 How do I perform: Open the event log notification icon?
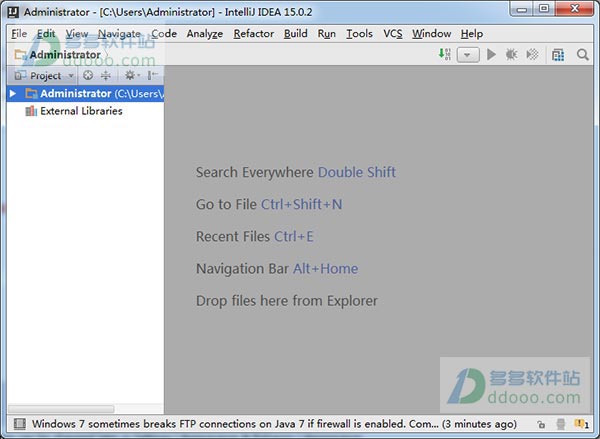pyautogui.click(x=581, y=424)
